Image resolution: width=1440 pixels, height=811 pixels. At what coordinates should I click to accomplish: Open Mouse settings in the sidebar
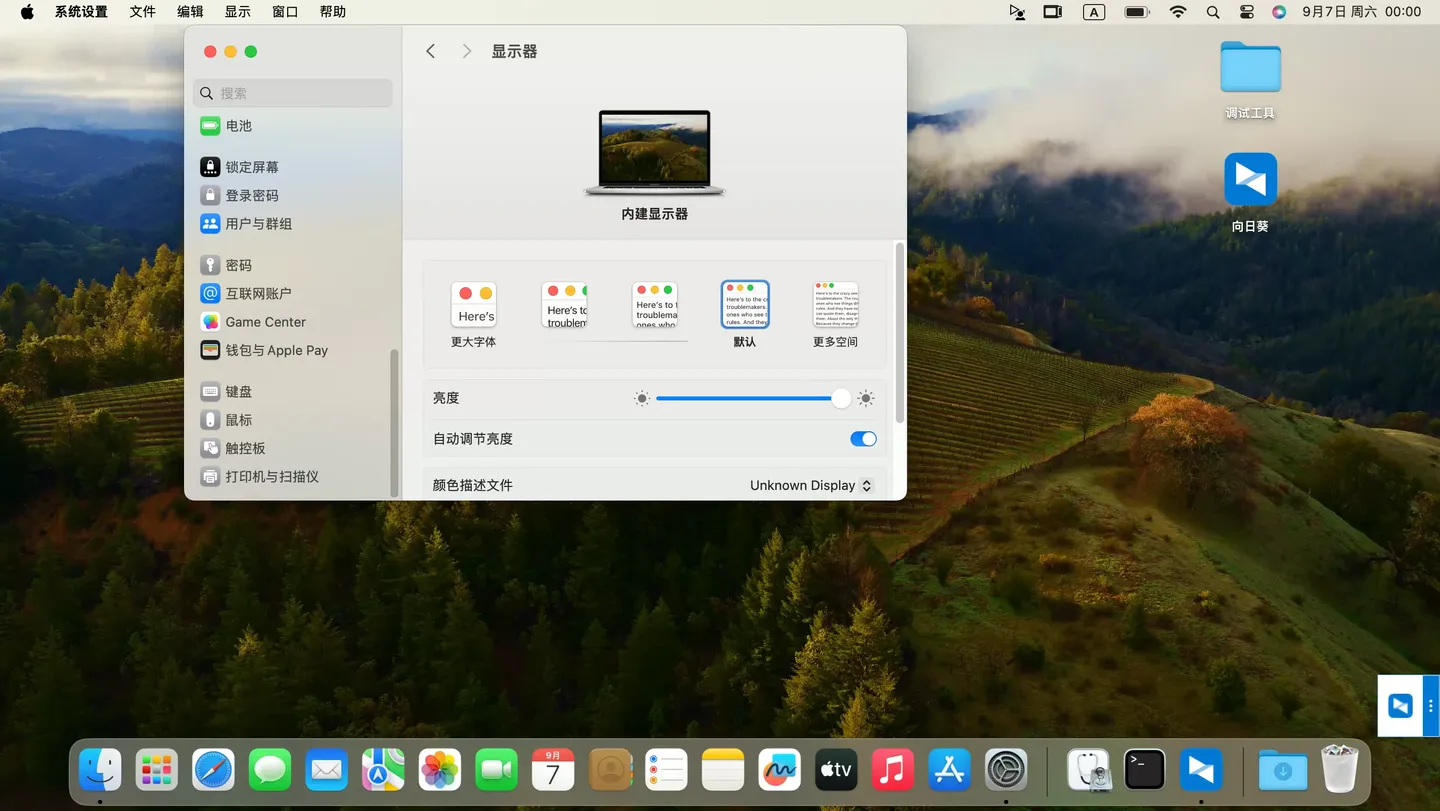pyautogui.click(x=237, y=419)
